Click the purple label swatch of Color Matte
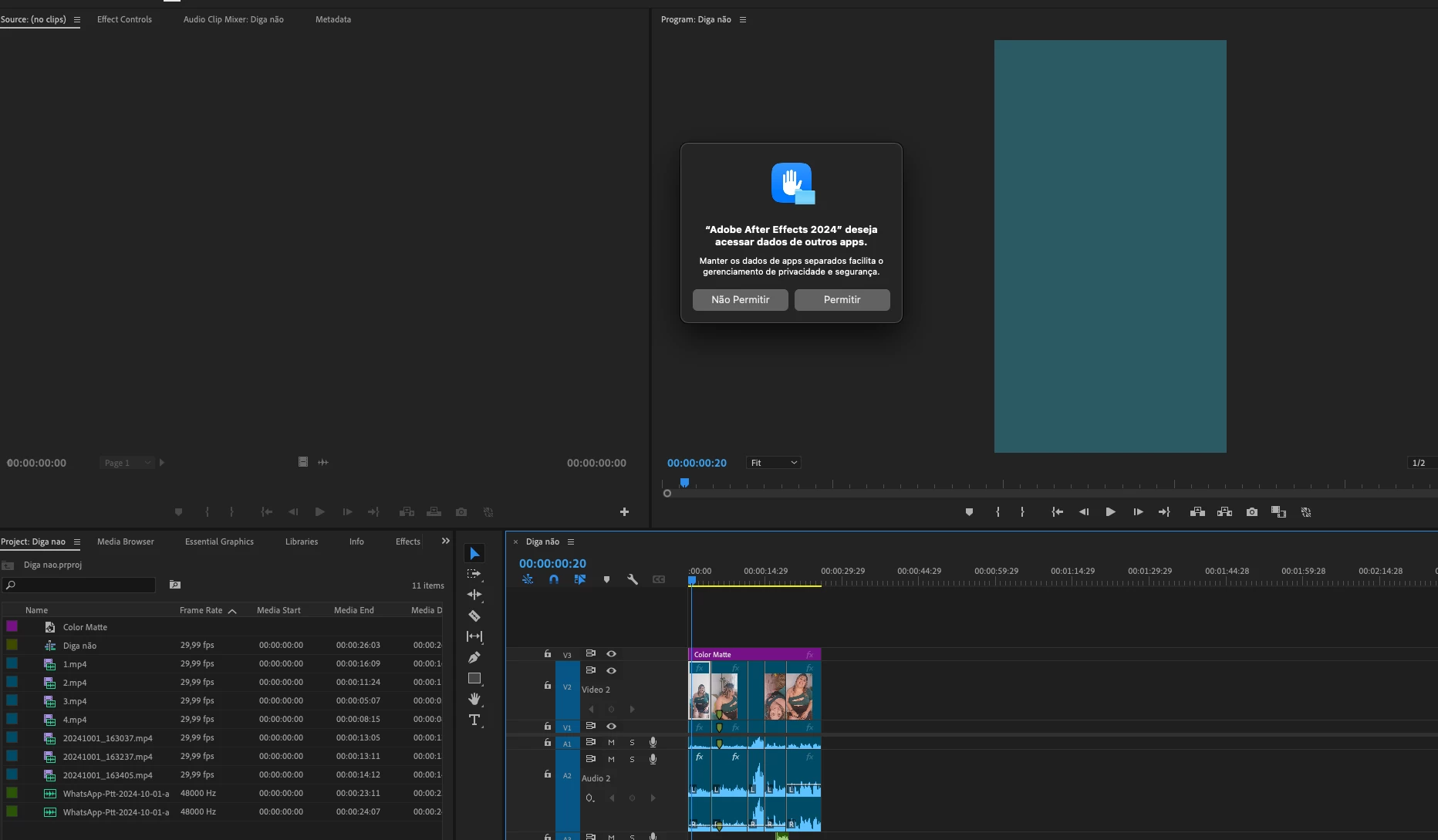This screenshot has height=840, width=1438. [x=12, y=626]
